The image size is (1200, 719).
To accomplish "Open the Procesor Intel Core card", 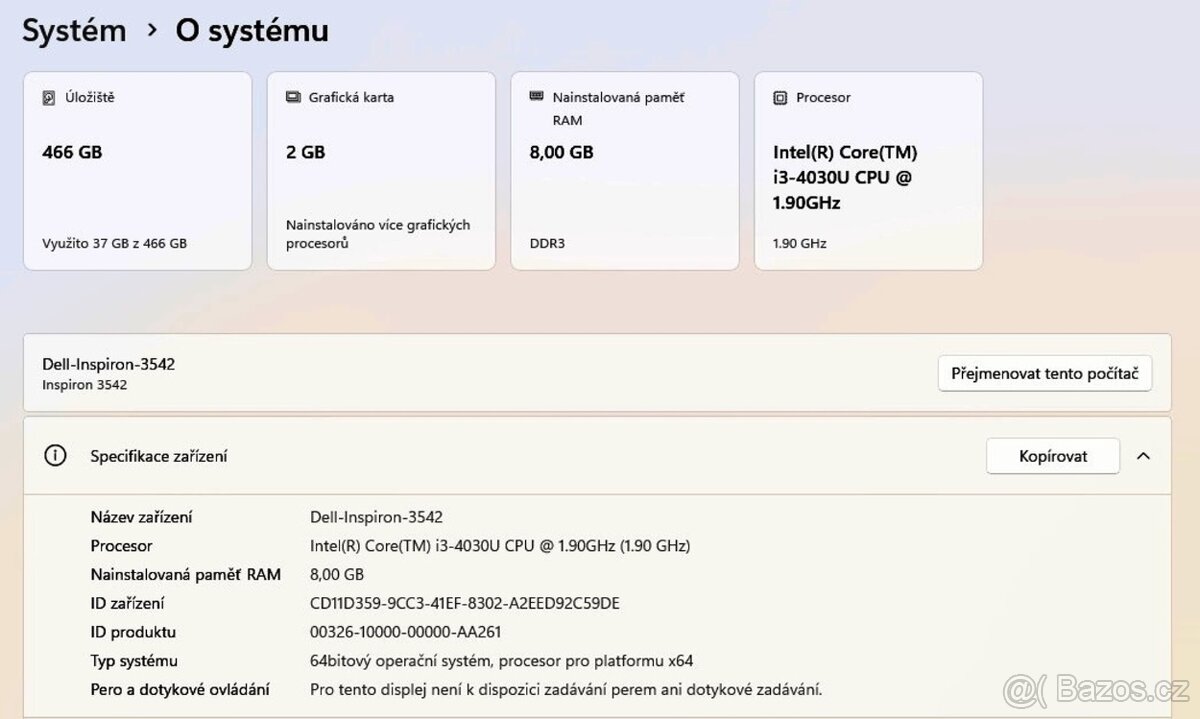I will coord(868,171).
